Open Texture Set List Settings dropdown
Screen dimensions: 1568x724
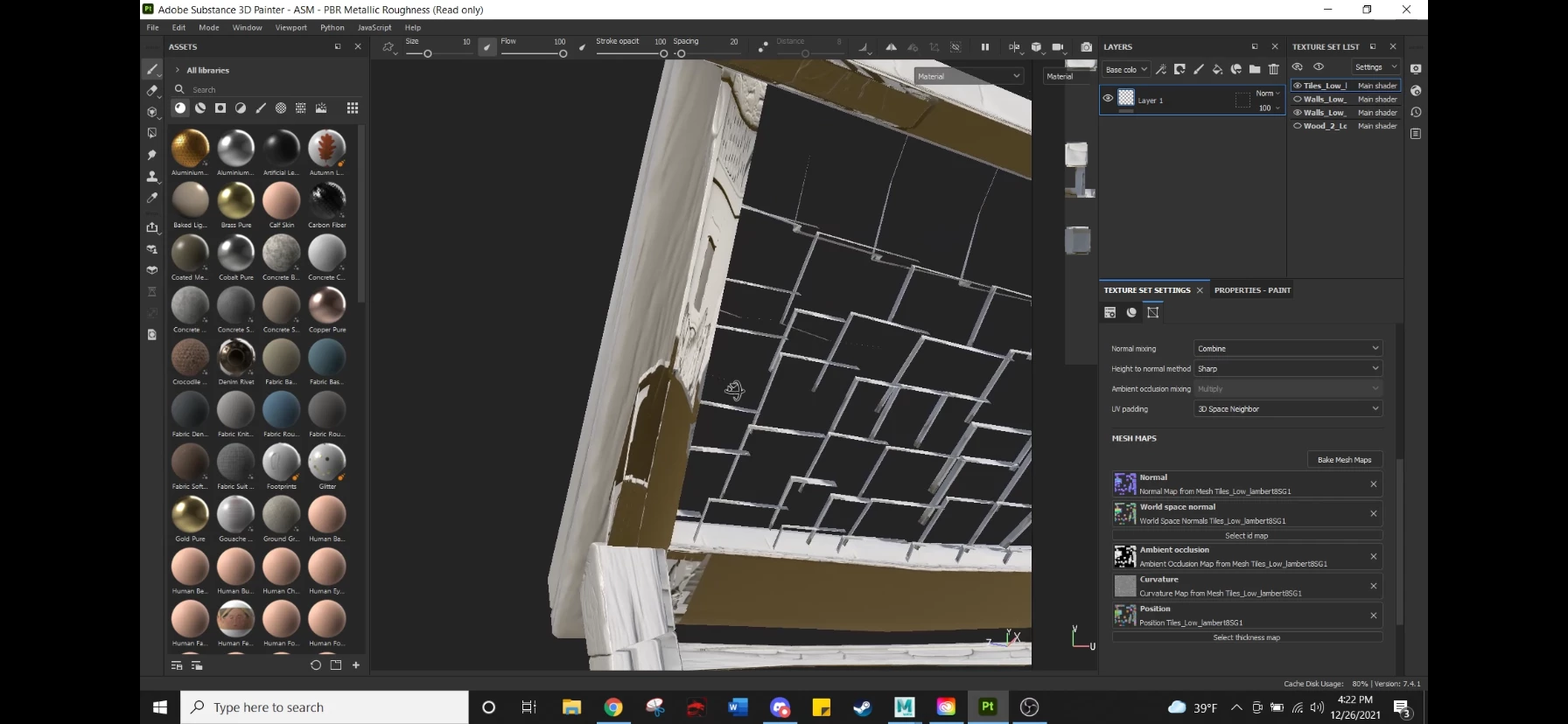pyautogui.click(x=1375, y=67)
